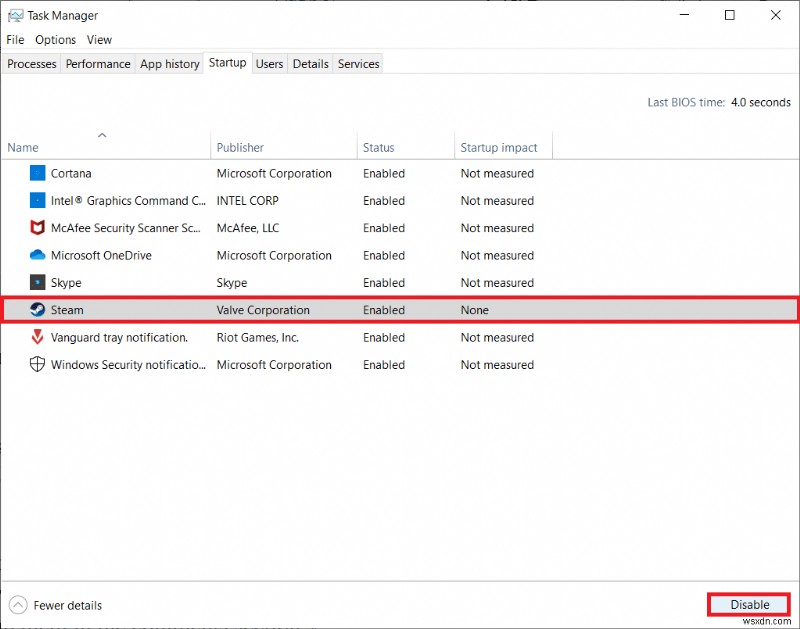Image resolution: width=800 pixels, height=629 pixels.
Task: Sort by the Publisher column header
Action: pyautogui.click(x=284, y=147)
